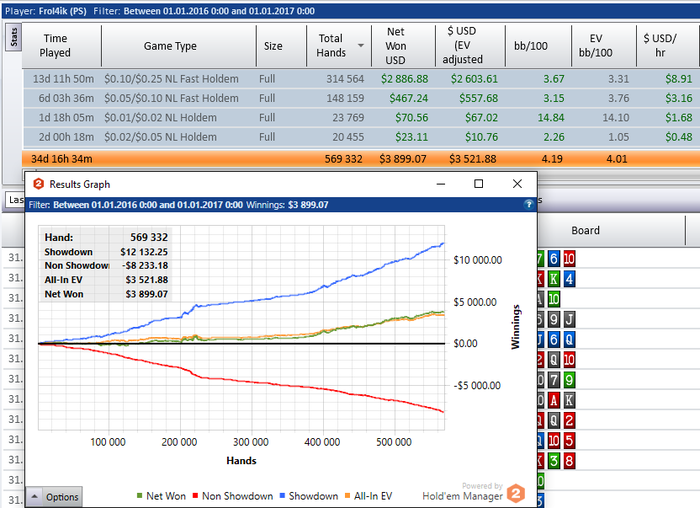This screenshot has width=700, height=508.
Task: Click Showdown value $12 132.25 in graph
Action: pyautogui.click(x=144, y=252)
